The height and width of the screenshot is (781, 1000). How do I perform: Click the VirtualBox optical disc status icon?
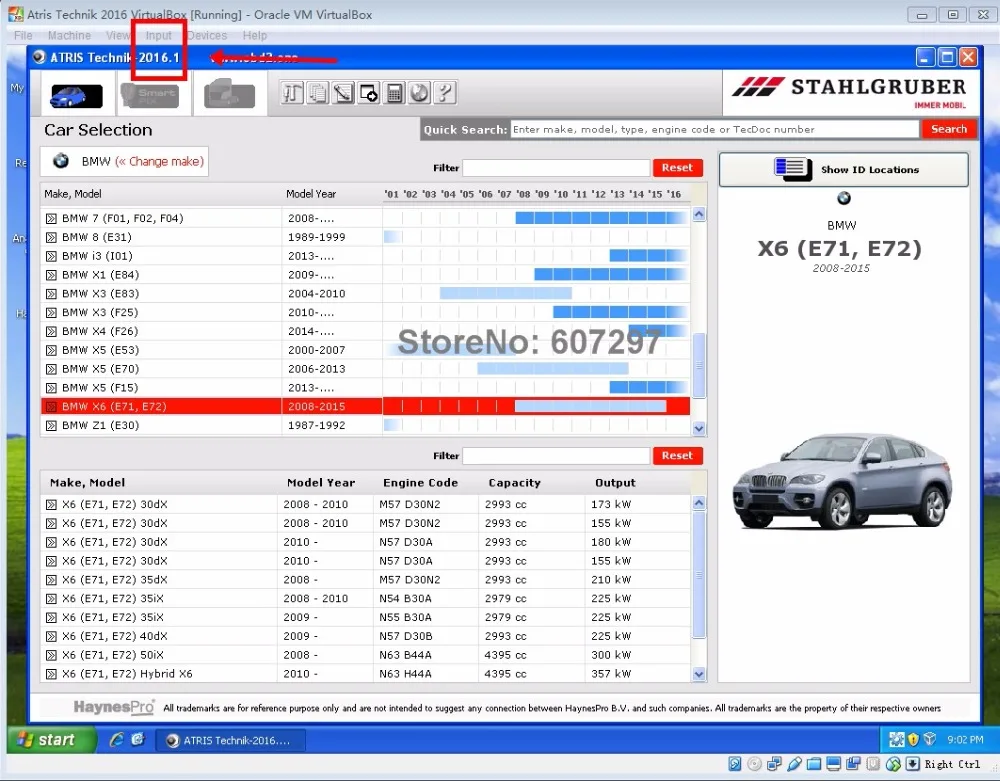click(754, 764)
